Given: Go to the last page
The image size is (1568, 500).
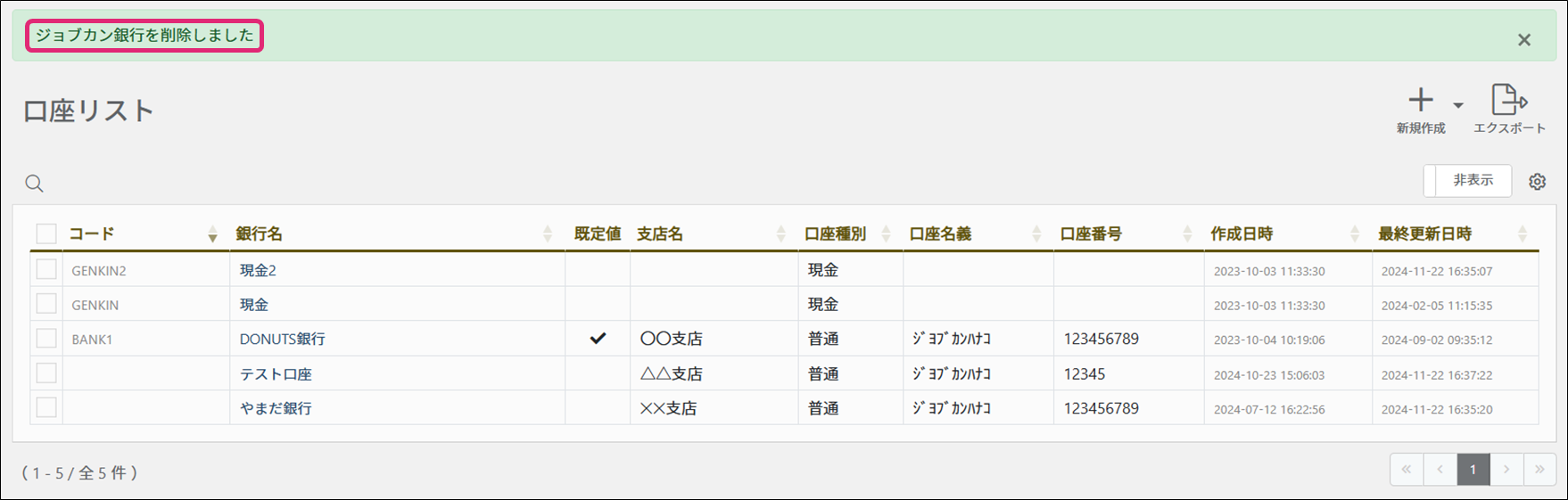Looking at the screenshot, I should (1539, 470).
